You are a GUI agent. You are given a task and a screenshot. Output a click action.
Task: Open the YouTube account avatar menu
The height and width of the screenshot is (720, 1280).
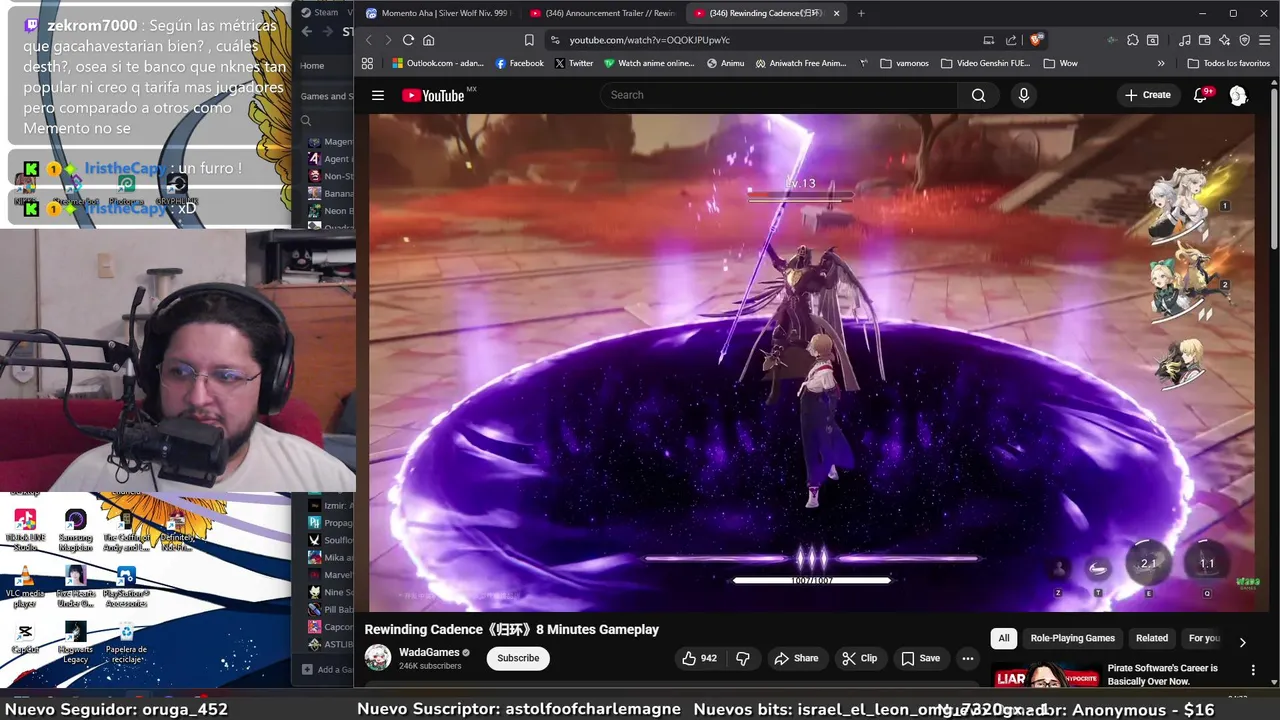click(x=1238, y=95)
